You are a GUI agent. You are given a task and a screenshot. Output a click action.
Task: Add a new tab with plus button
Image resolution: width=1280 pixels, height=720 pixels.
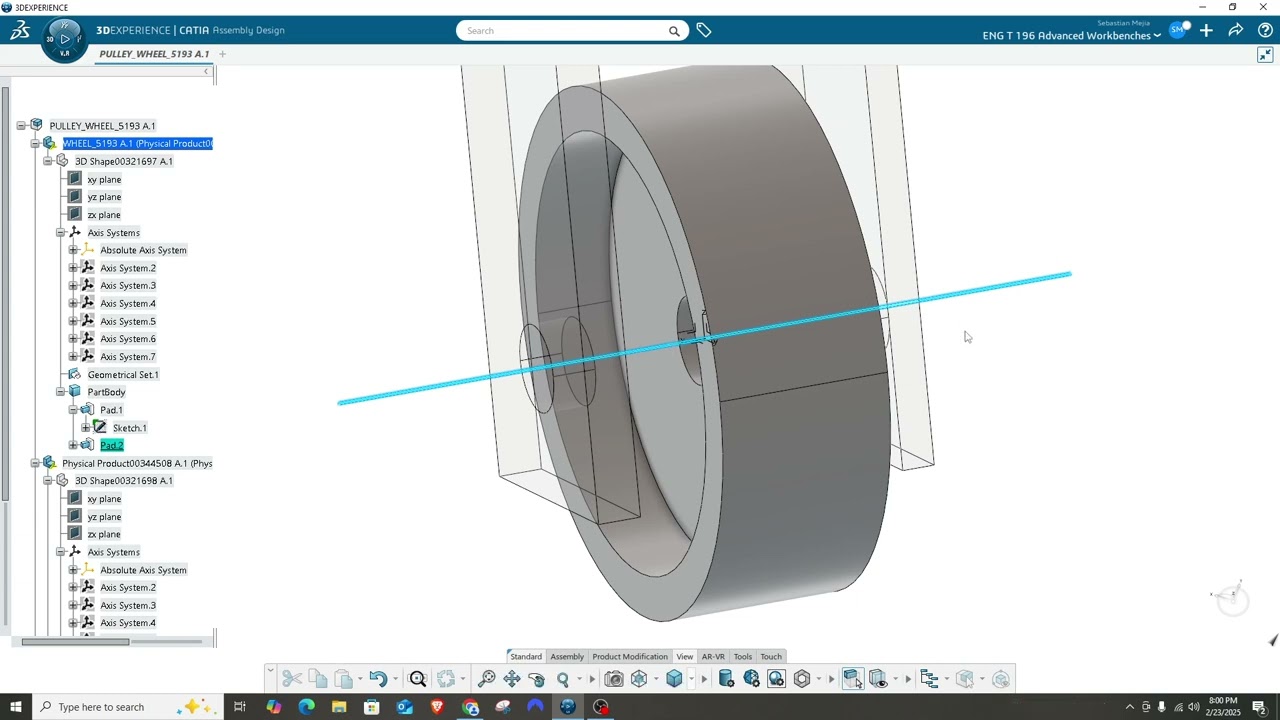(222, 54)
